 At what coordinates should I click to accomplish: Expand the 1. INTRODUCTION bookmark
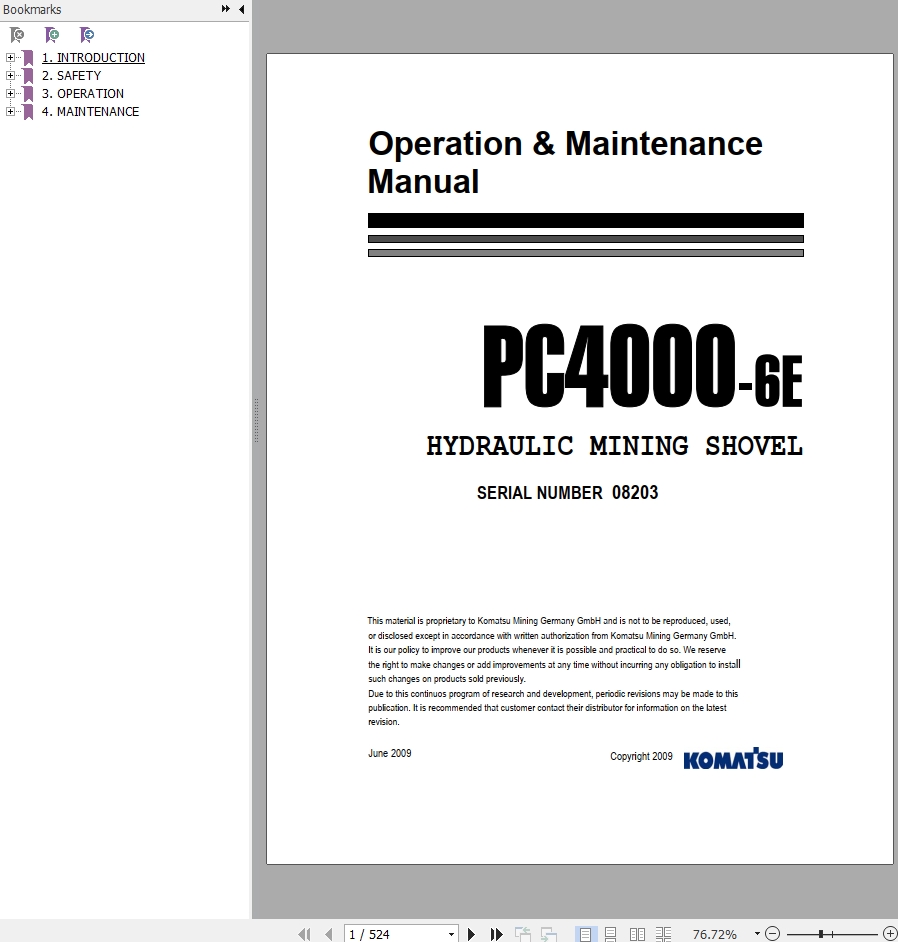(x=10, y=58)
